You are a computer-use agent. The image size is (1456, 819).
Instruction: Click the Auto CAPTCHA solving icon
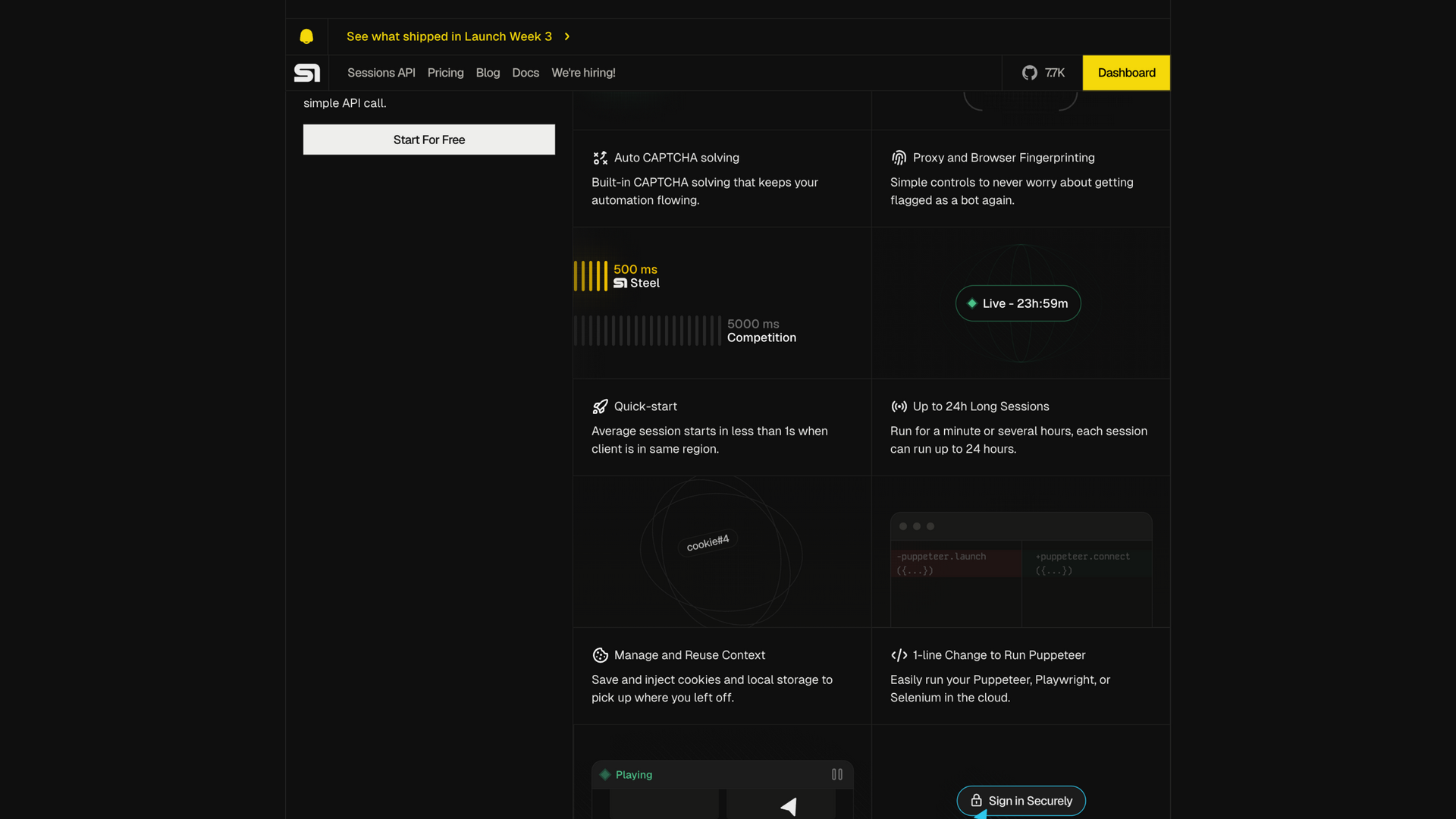pos(600,158)
